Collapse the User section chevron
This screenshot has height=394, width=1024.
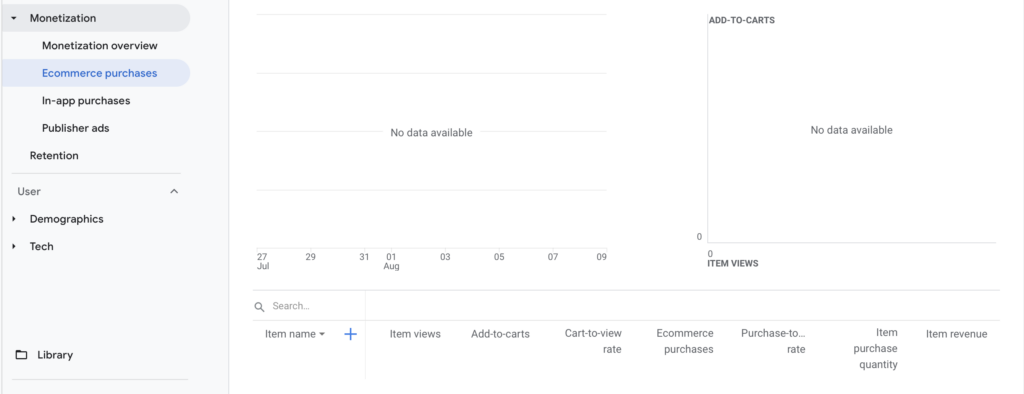click(x=174, y=191)
